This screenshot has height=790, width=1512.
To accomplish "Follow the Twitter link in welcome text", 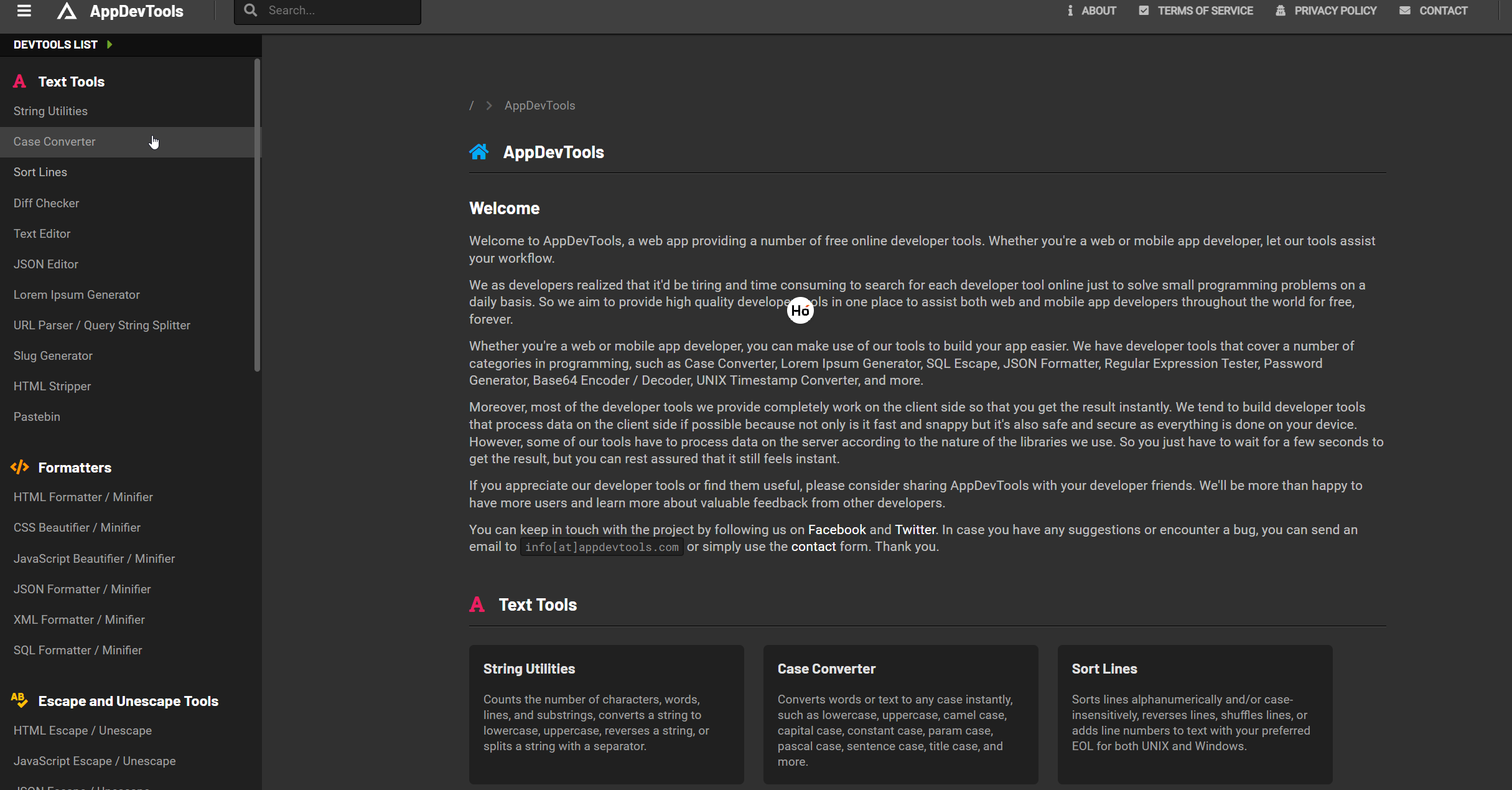I will point(915,530).
